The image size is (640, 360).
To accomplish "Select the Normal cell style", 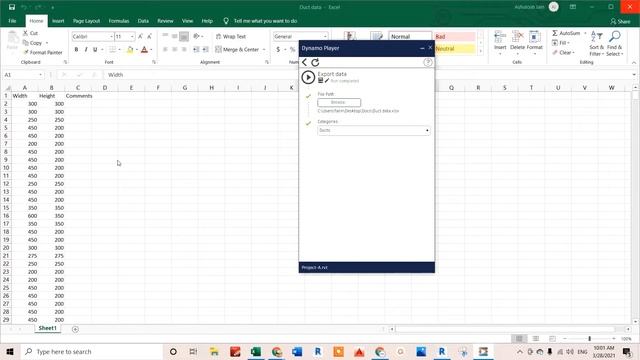I will pos(410,37).
